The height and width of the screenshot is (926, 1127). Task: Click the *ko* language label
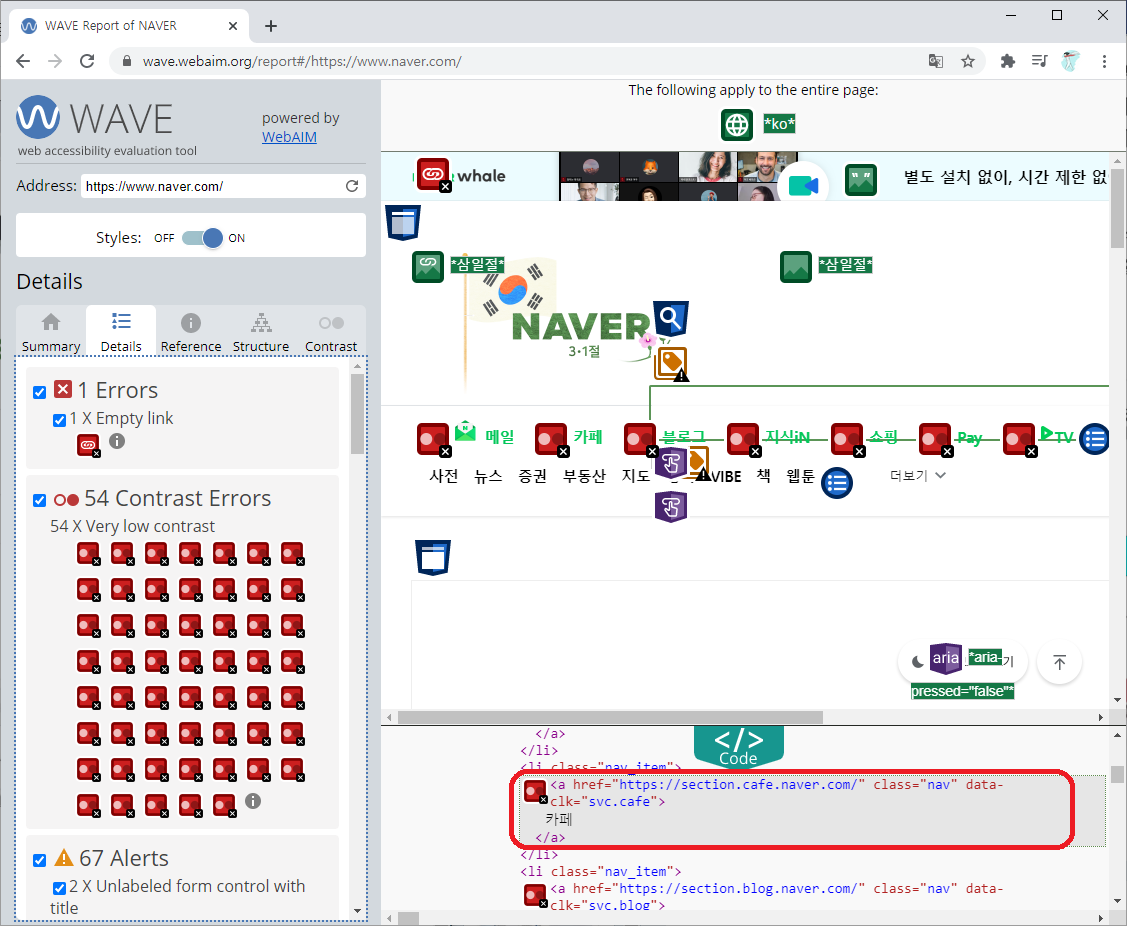[x=779, y=124]
